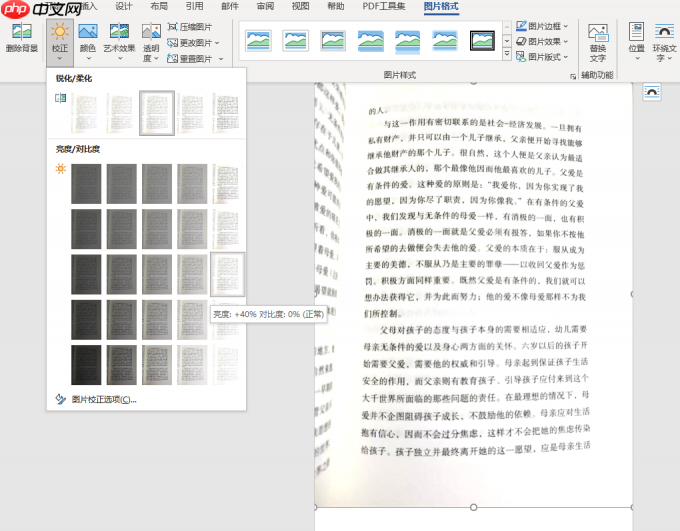Open the Layout (布局) tab
680x531 pixels.
click(159, 6)
